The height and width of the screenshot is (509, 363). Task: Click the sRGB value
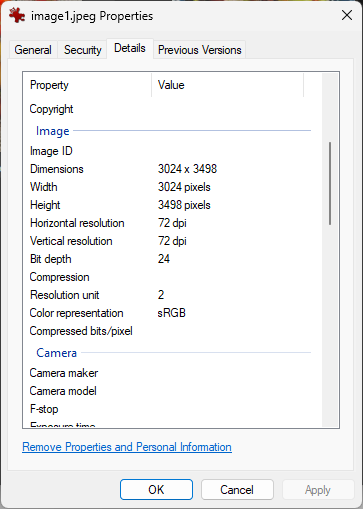pos(172,313)
